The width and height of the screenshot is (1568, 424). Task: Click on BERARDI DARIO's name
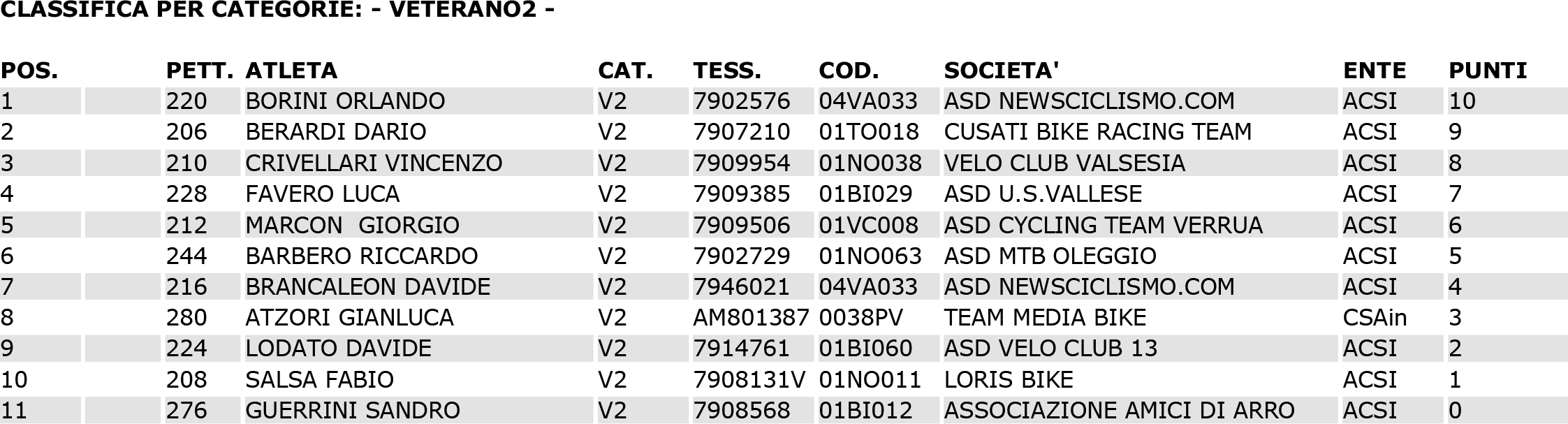click(336, 132)
